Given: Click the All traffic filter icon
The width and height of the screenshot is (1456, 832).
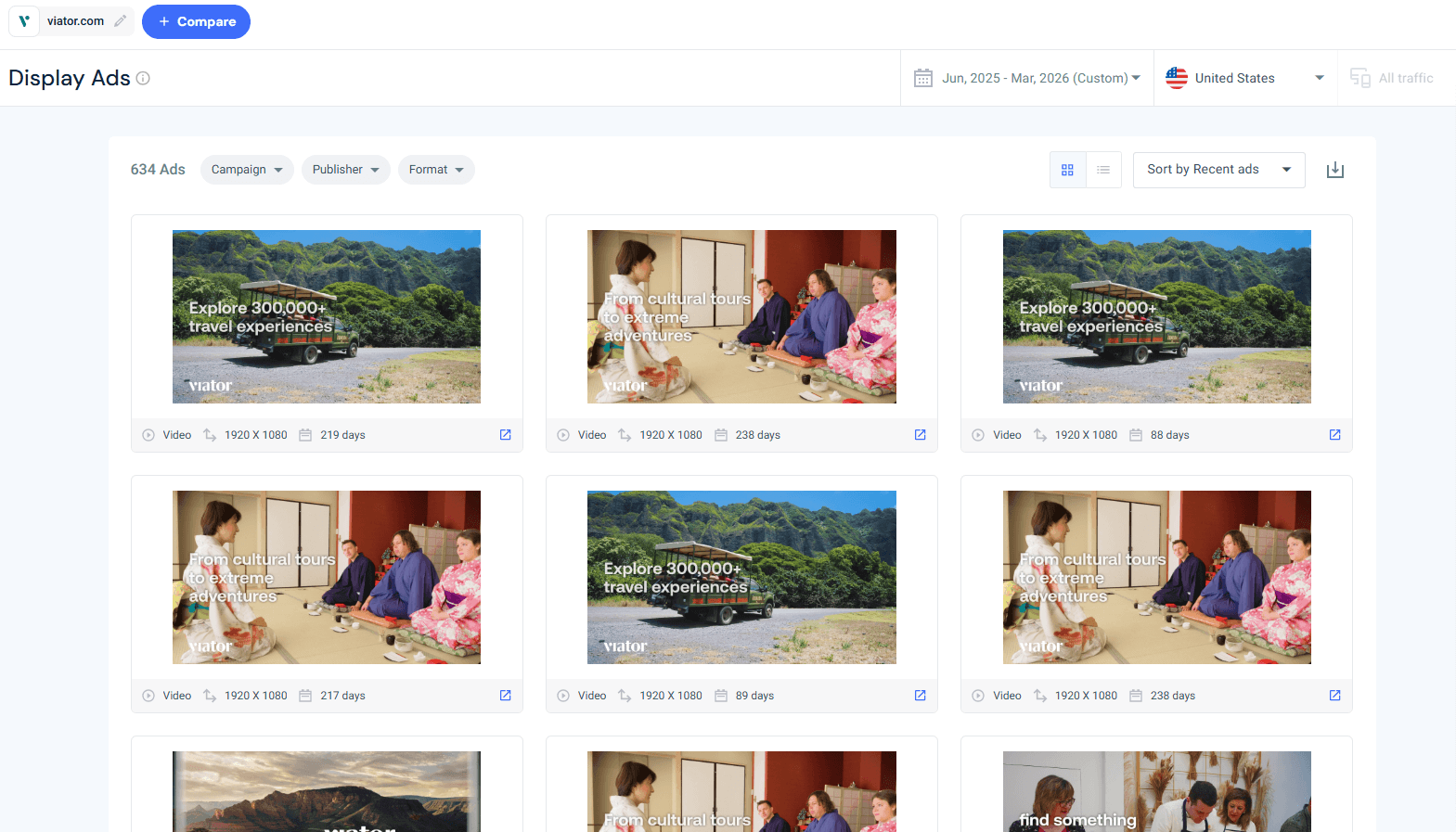Looking at the screenshot, I should 1360,78.
